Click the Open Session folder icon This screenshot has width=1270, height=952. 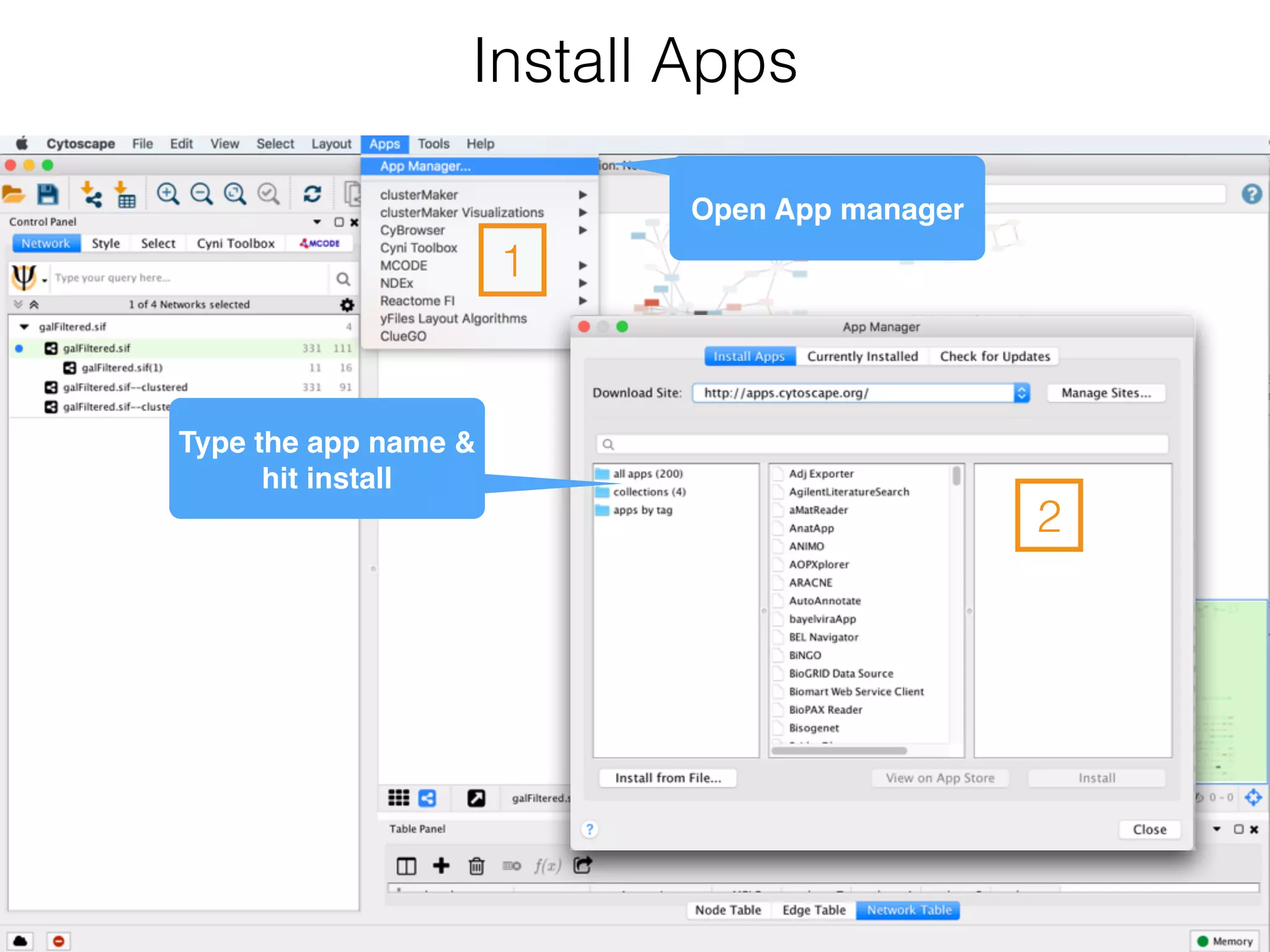(x=14, y=195)
